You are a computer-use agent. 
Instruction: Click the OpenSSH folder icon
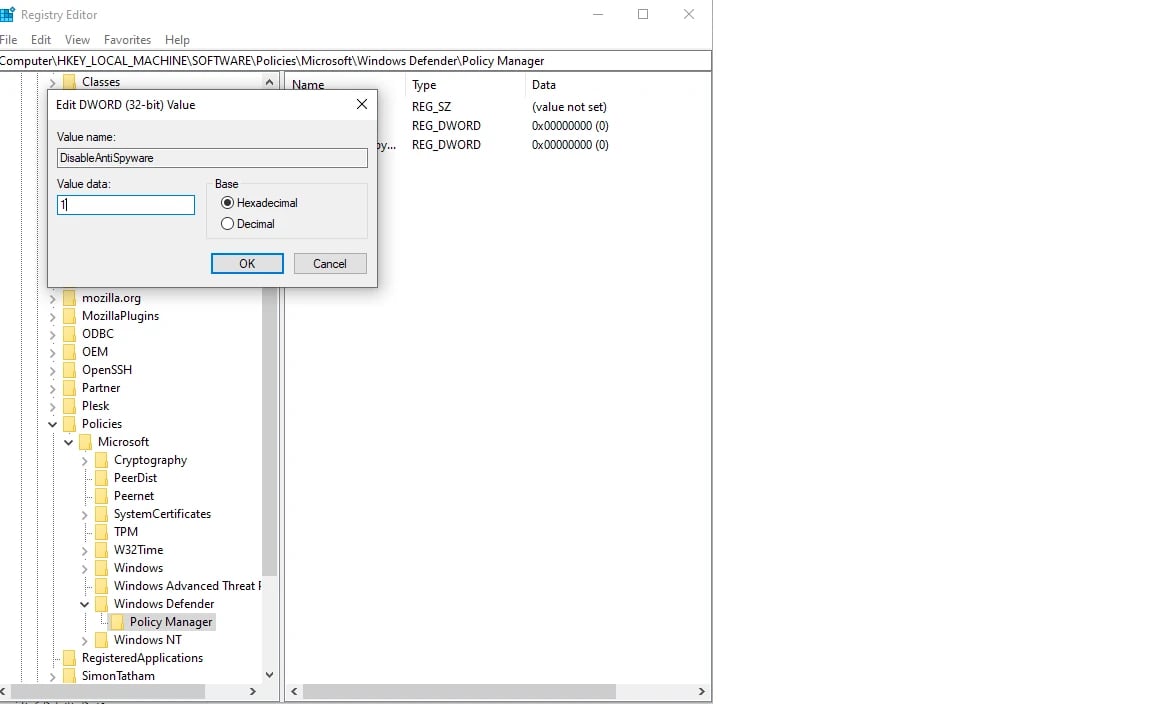click(x=69, y=370)
